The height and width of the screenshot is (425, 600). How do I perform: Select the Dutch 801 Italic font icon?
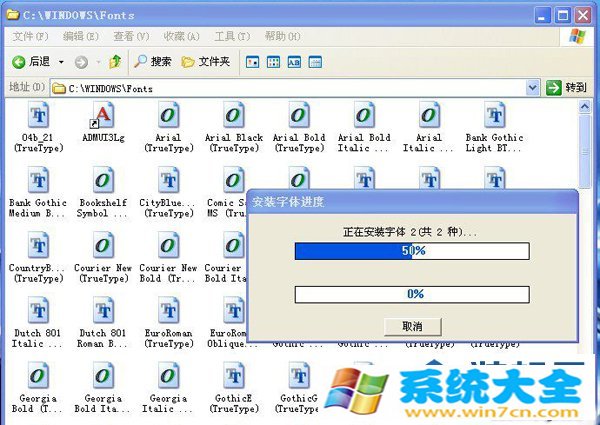[38, 310]
